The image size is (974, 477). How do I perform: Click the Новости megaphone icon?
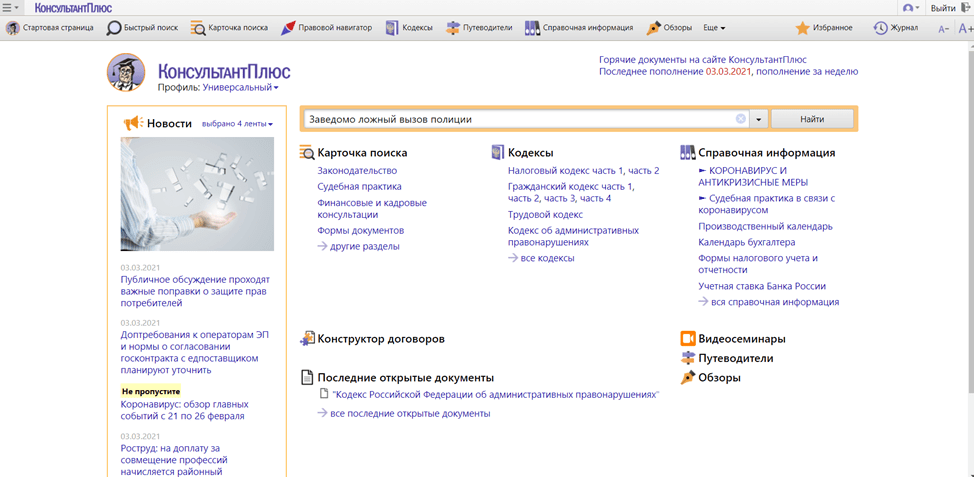point(133,123)
